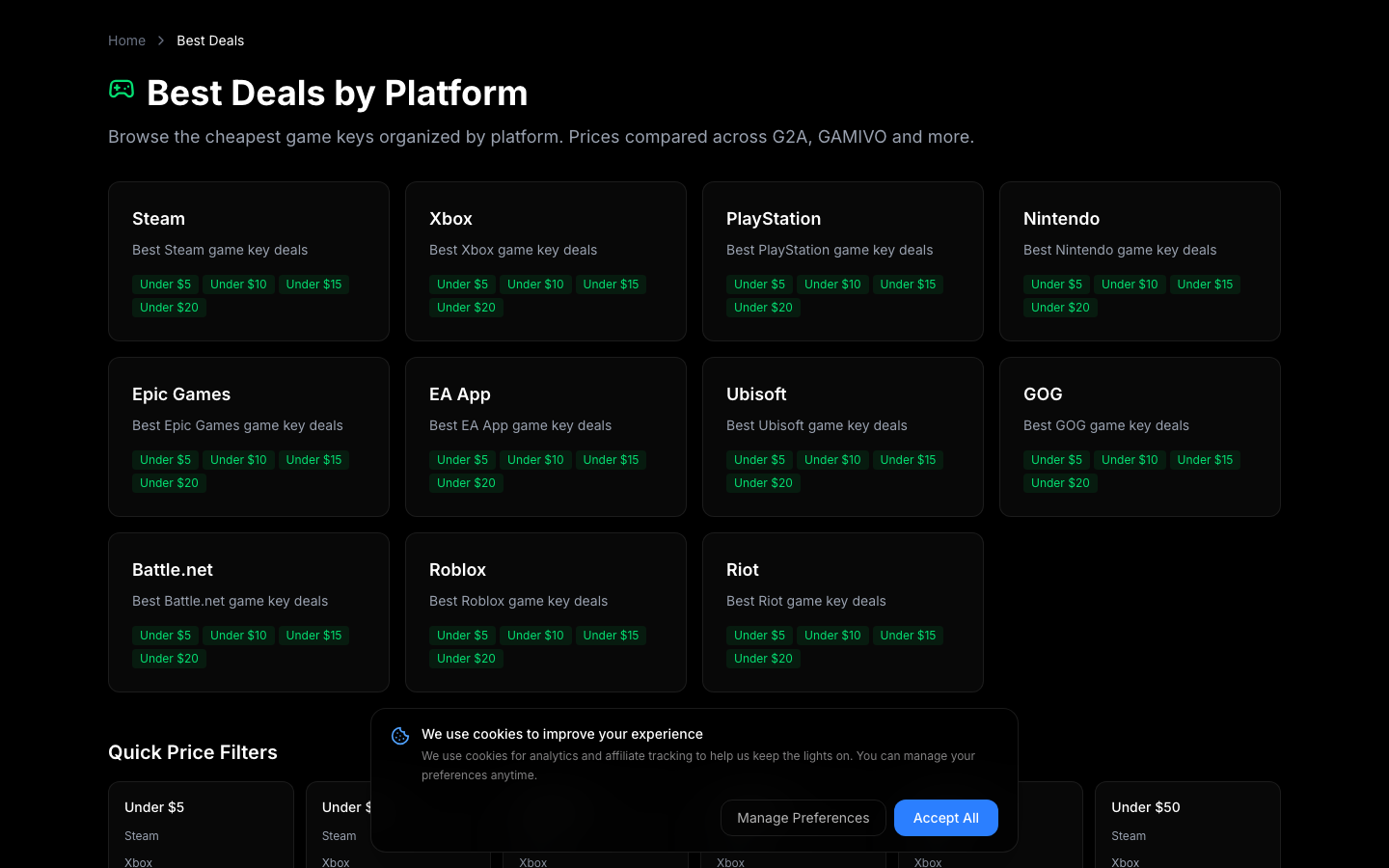Click the Under $50 quick filter heading
The height and width of the screenshot is (868, 1389).
click(x=1146, y=807)
